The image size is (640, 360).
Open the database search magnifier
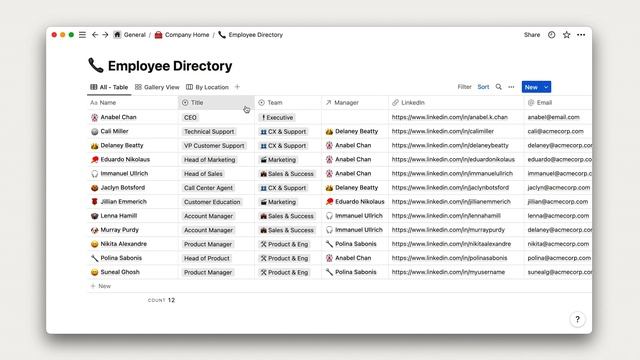click(x=498, y=87)
